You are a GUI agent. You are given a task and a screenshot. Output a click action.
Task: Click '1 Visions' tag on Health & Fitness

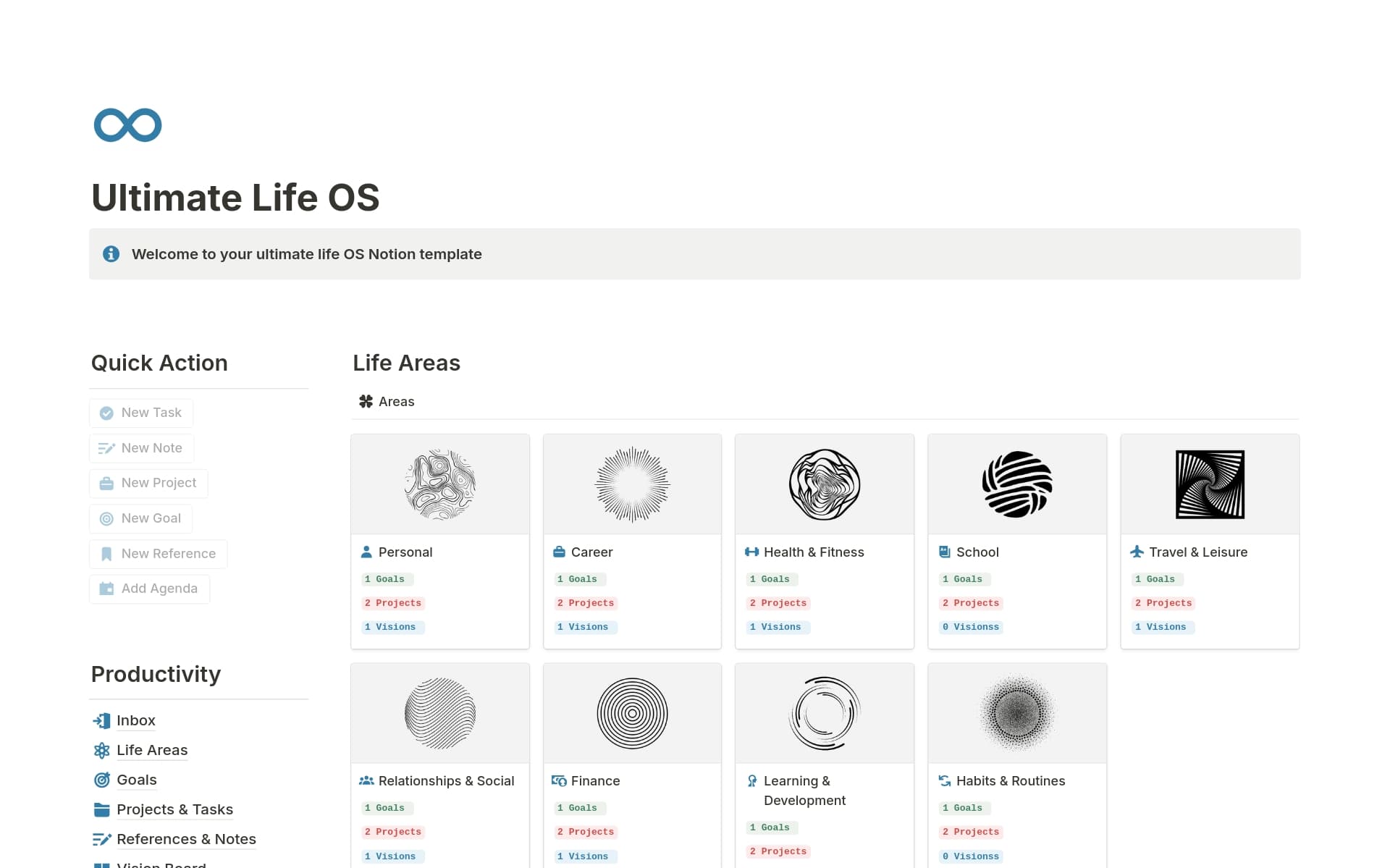[x=778, y=627]
